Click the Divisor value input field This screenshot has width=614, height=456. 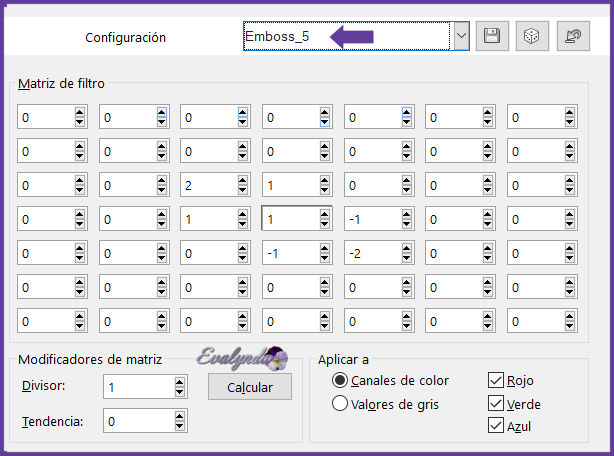pos(136,387)
